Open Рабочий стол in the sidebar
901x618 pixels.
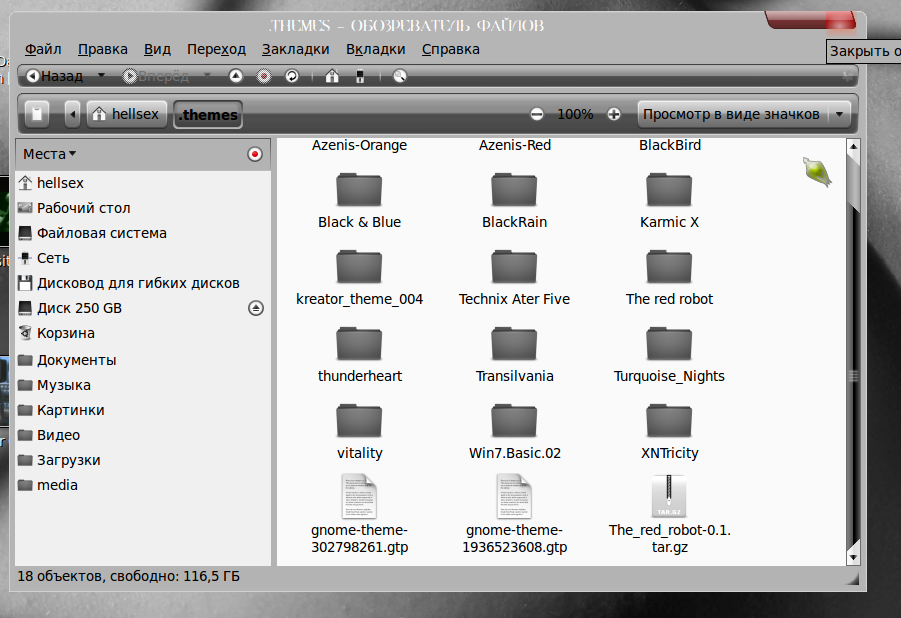143,208
